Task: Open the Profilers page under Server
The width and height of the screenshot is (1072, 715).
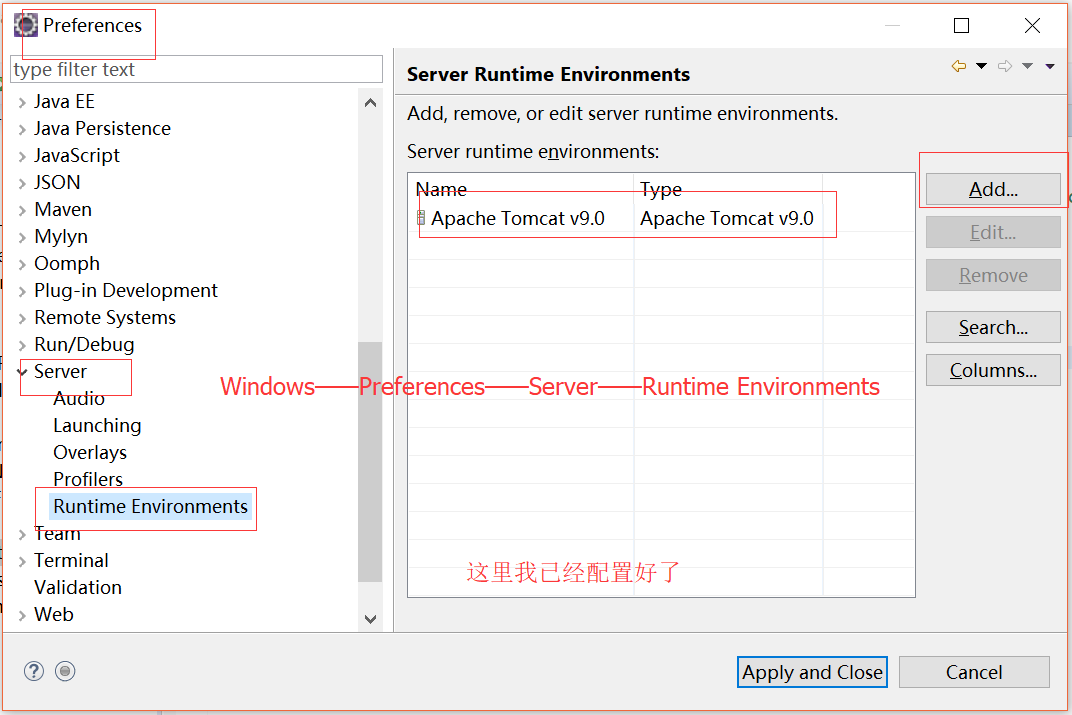Action: coord(88,479)
